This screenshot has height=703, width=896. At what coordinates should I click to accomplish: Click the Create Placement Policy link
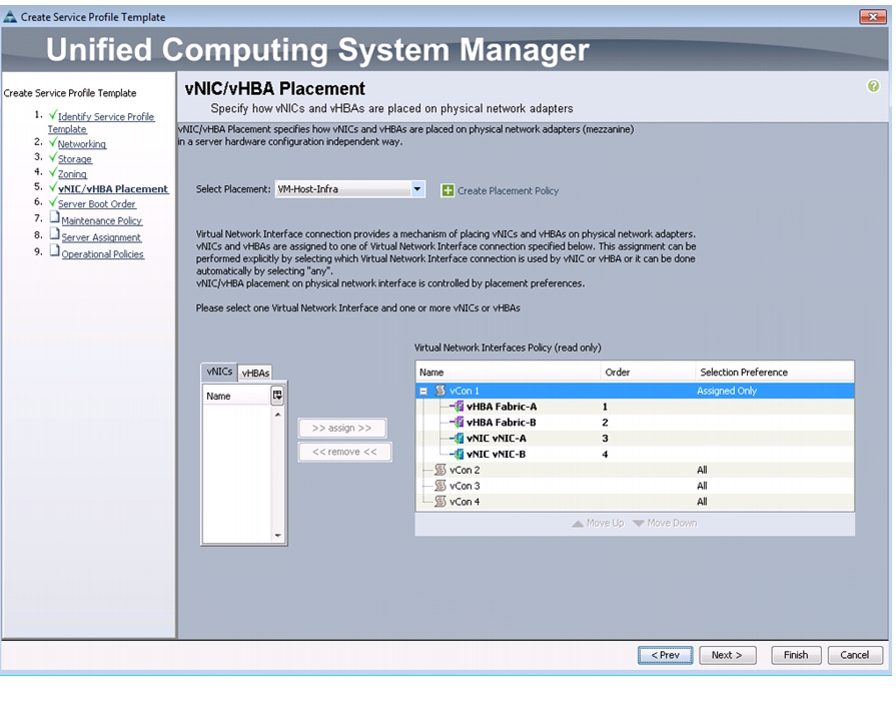507,191
